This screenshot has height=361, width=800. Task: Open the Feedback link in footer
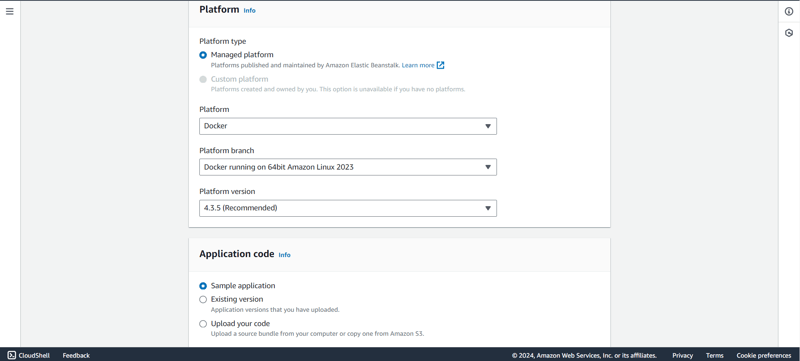point(76,355)
